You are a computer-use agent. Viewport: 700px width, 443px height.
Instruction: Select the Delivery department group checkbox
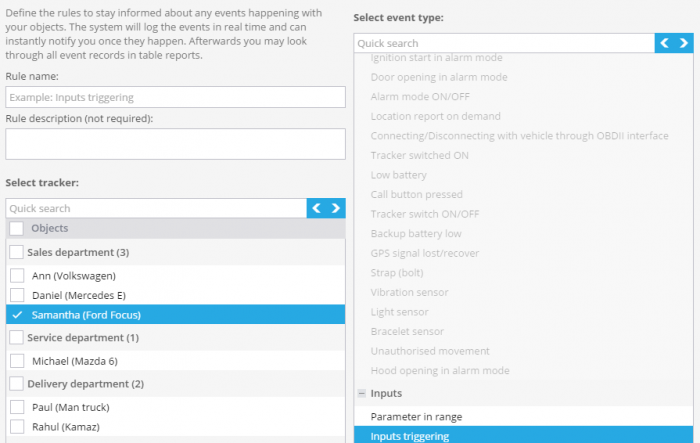click(17, 384)
